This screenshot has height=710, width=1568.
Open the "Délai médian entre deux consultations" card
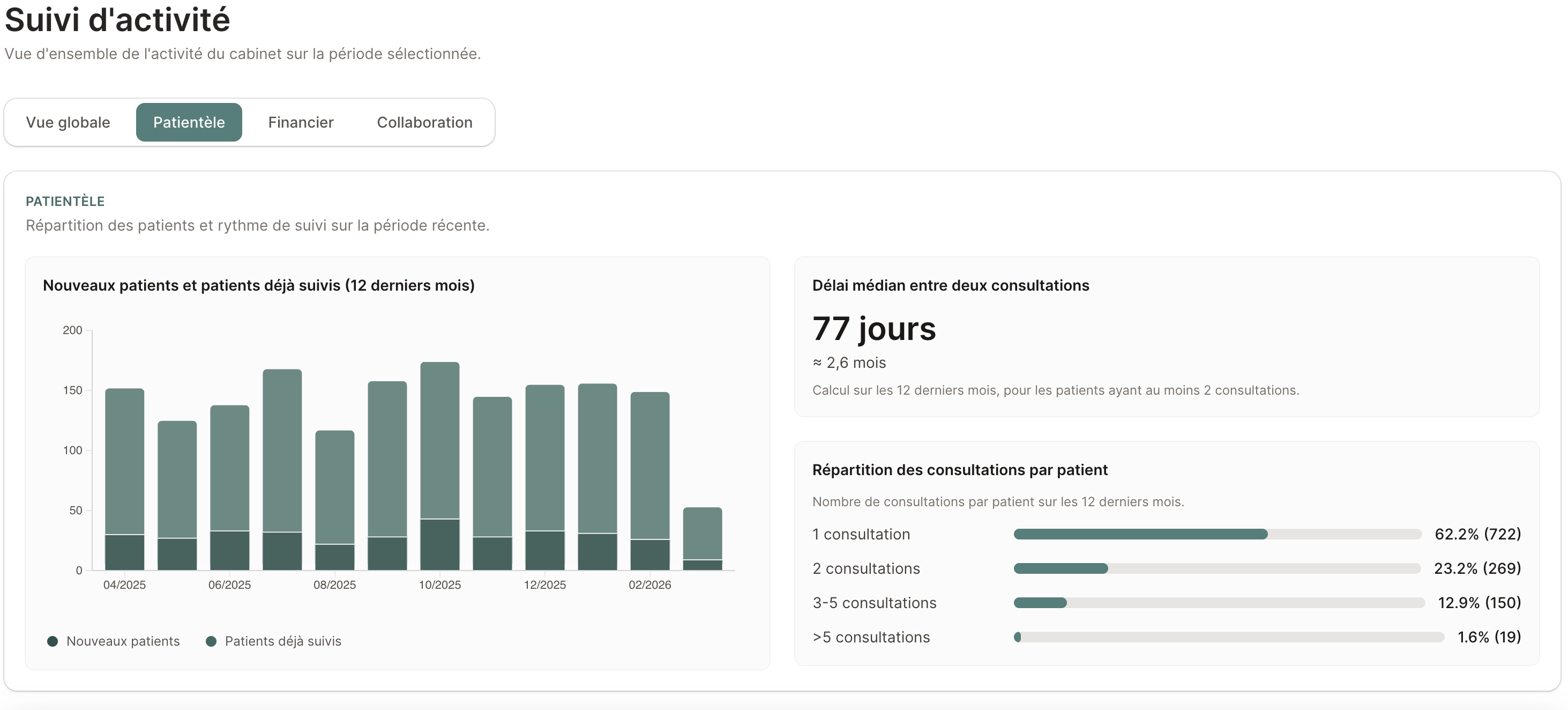click(950, 285)
